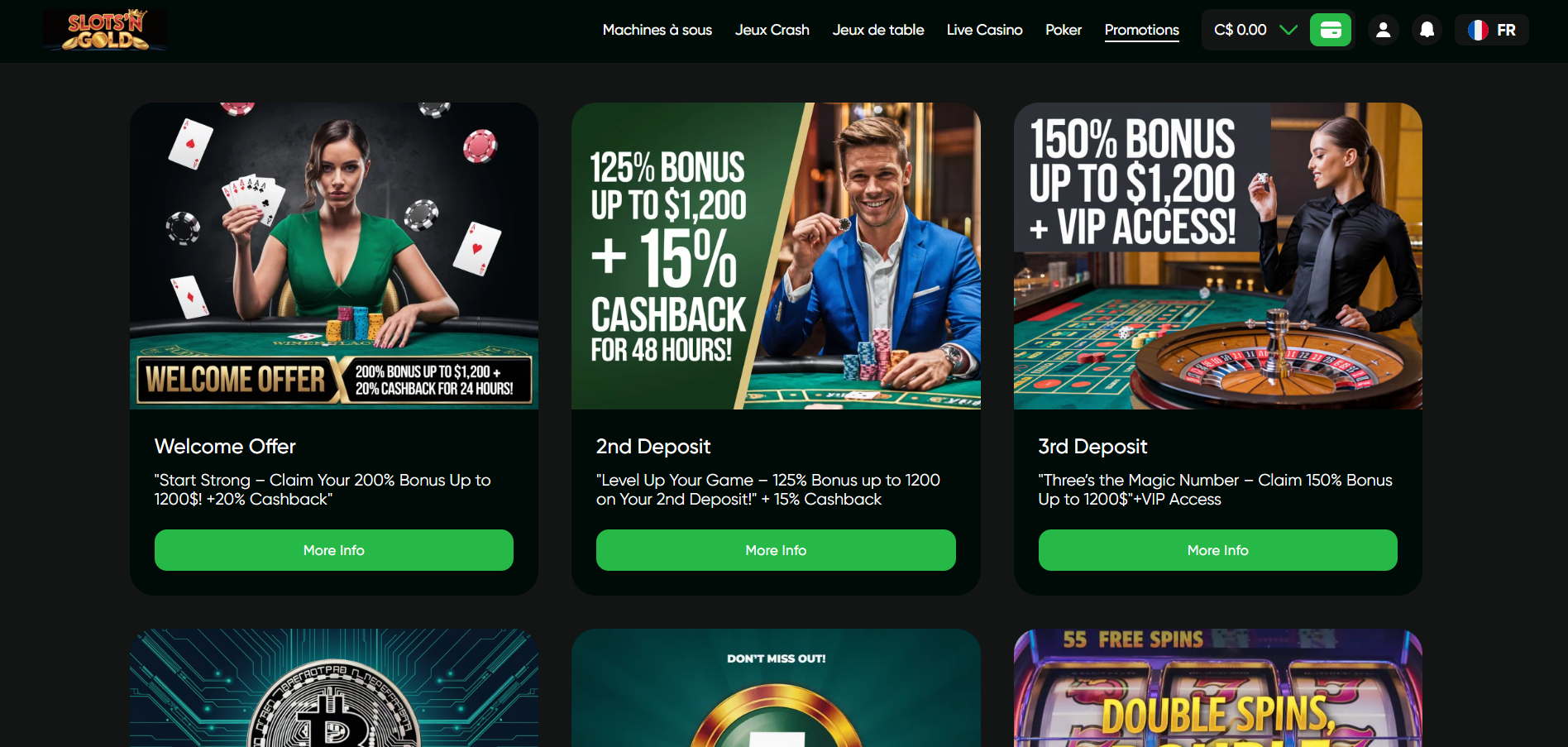The width and height of the screenshot is (1568, 747).
Task: Open the Machines à sous menu
Action: [x=657, y=30]
